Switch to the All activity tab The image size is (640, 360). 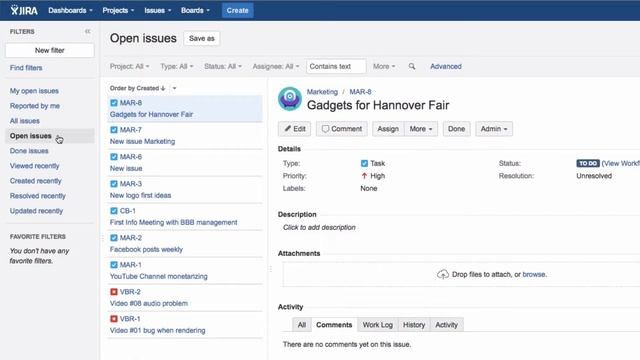pyautogui.click(x=302, y=325)
